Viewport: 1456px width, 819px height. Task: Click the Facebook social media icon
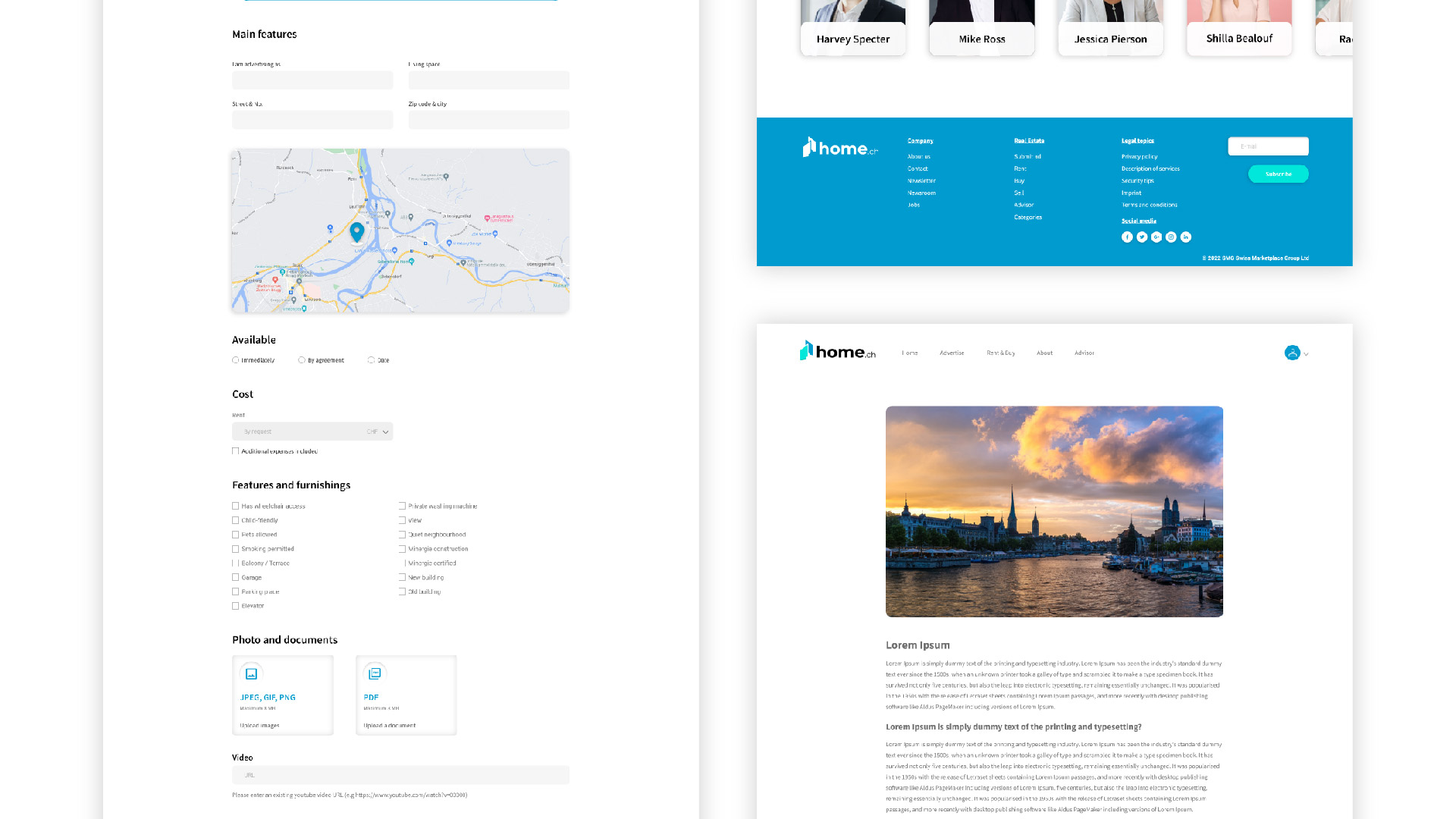pos(1127,237)
